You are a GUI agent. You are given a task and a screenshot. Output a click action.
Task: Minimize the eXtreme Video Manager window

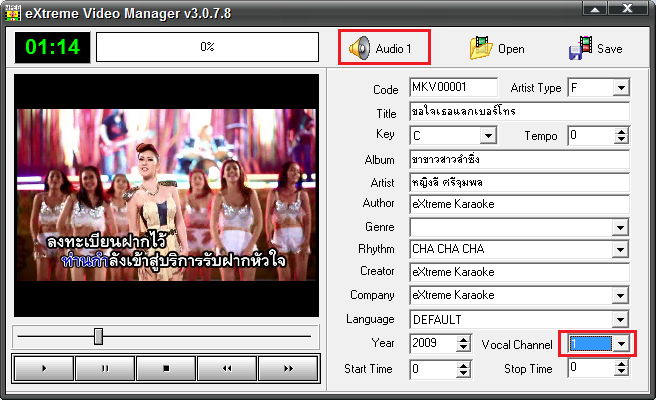tap(594, 8)
